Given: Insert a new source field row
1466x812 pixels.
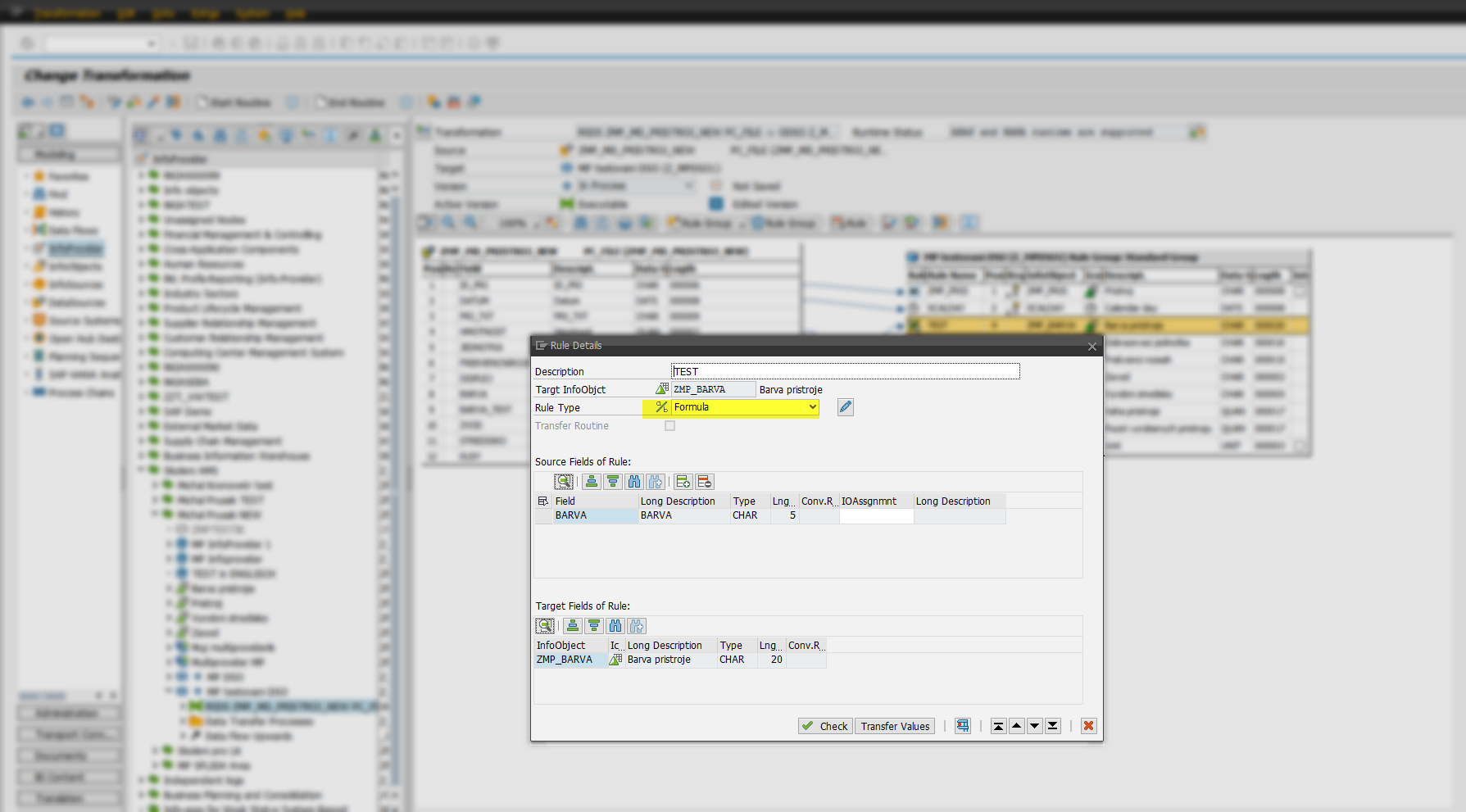Looking at the screenshot, I should (x=683, y=481).
